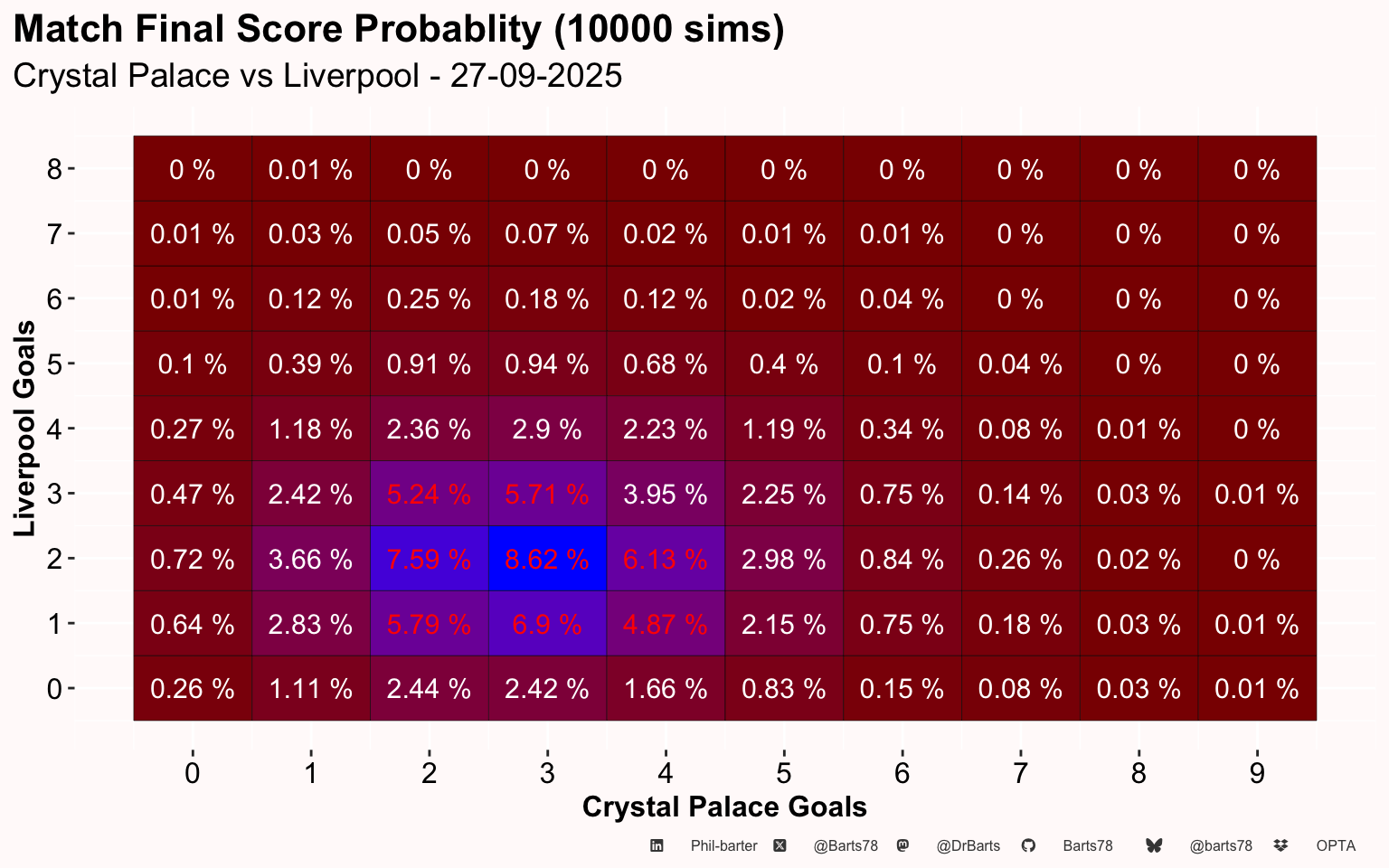This screenshot has height=868, width=1389.
Task: Click the Crystal Palace vs Liverpool subtitle
Action: coord(317,75)
